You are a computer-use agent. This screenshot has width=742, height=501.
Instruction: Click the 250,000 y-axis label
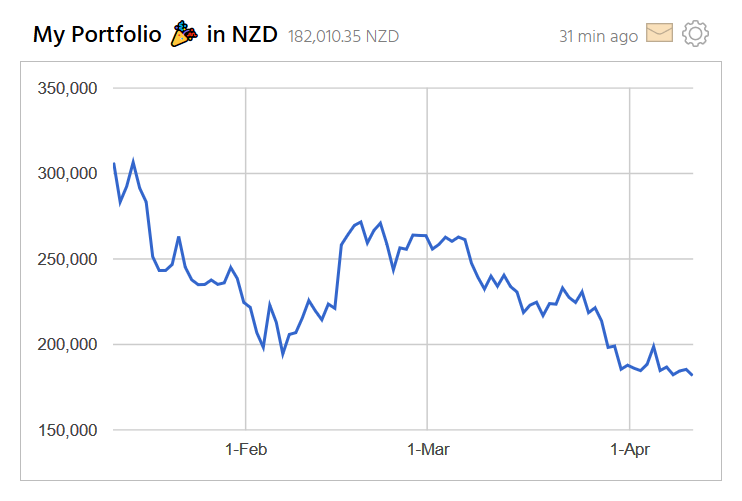(x=67, y=259)
